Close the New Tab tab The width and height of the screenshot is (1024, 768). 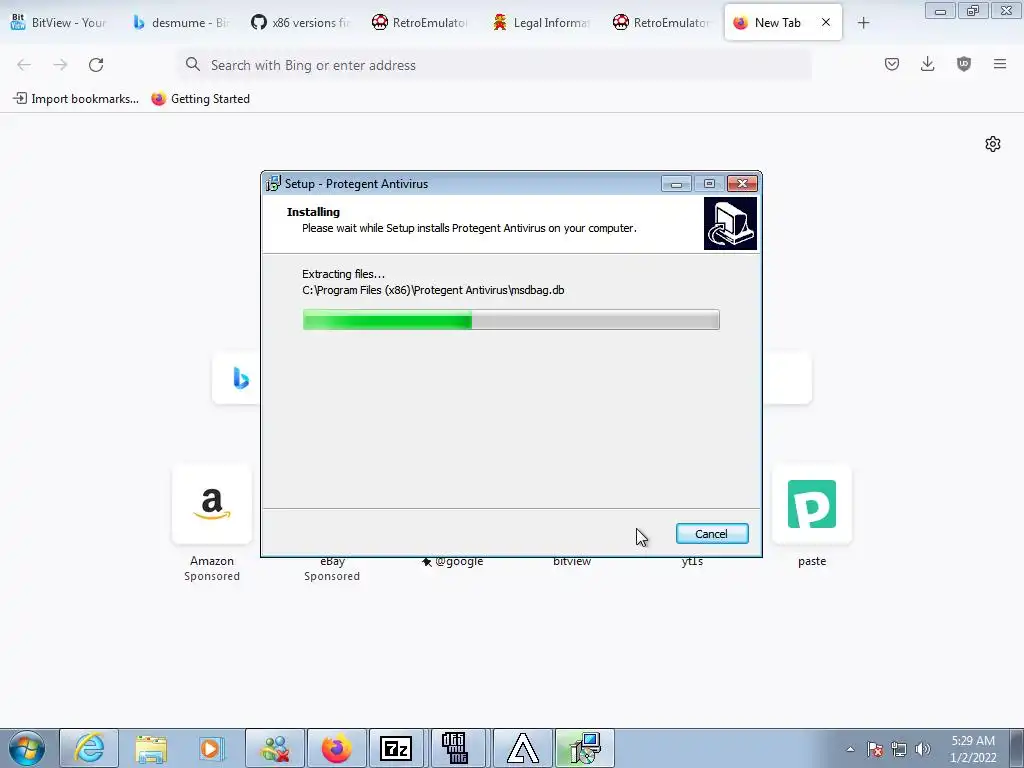(826, 22)
